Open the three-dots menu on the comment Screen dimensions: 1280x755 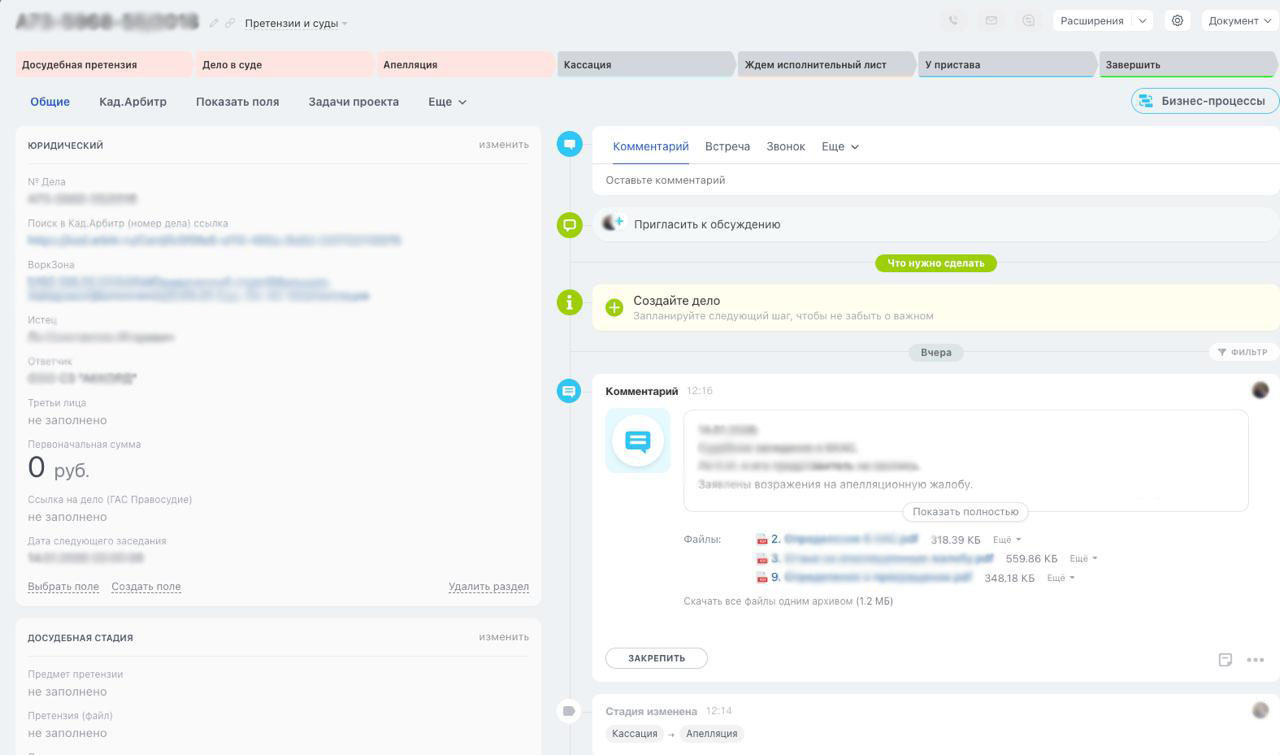pyautogui.click(x=1255, y=660)
